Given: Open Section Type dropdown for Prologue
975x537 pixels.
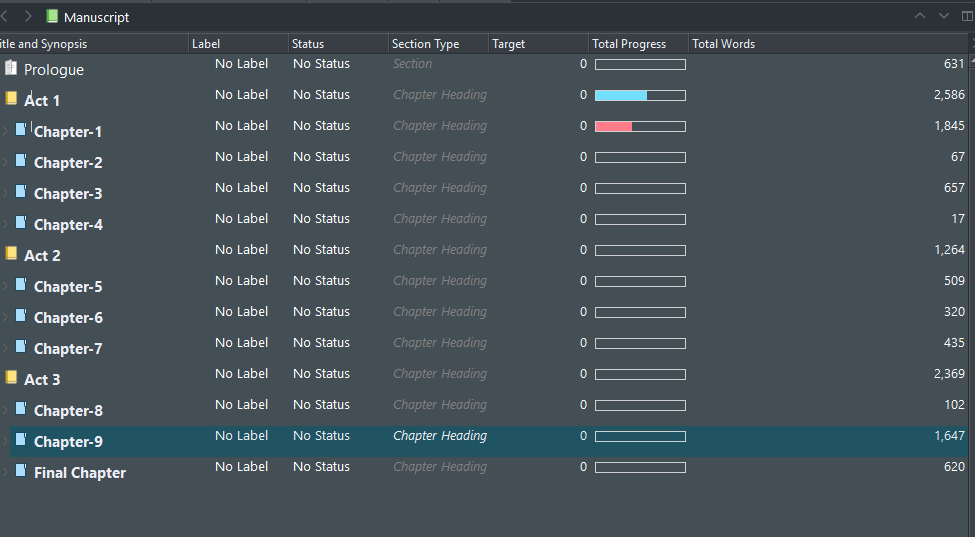Looking at the screenshot, I should pos(412,63).
